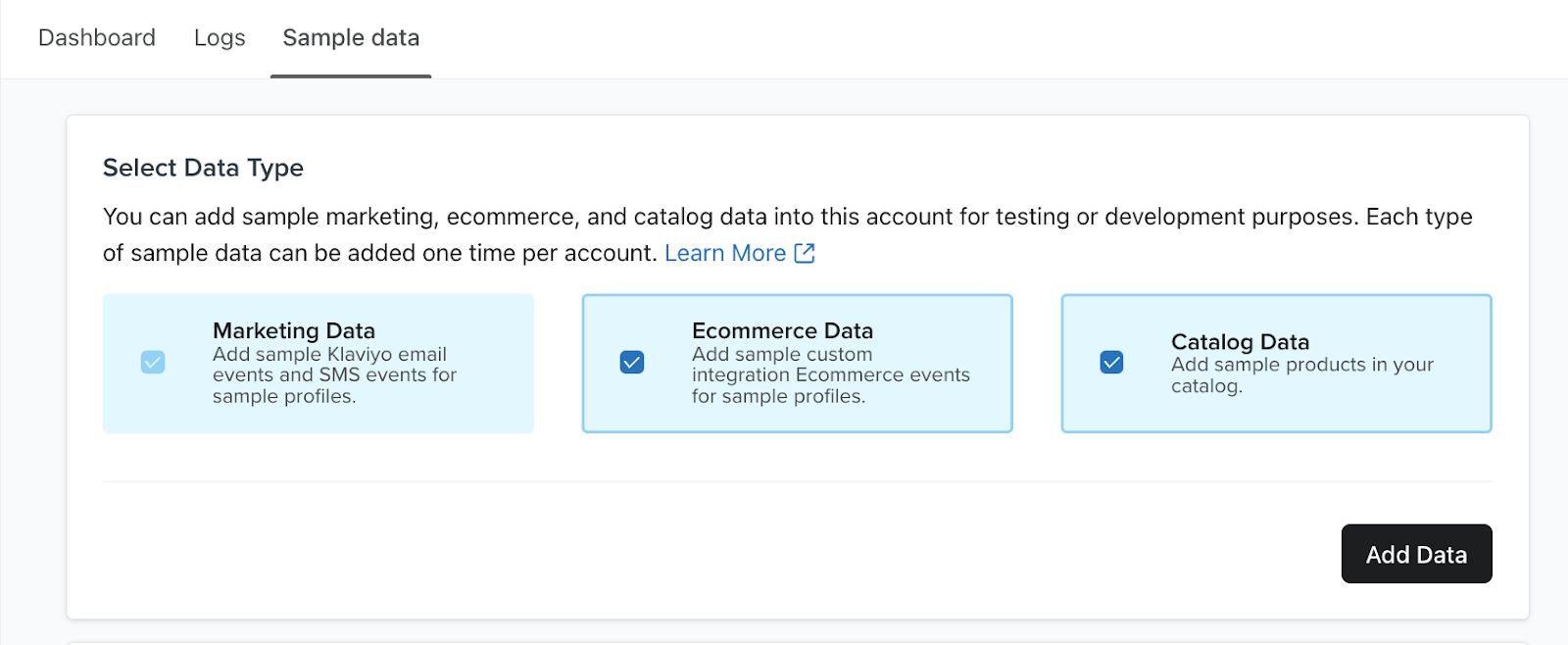
Task: Click the Ecommerce Data card description text
Action: (831, 375)
